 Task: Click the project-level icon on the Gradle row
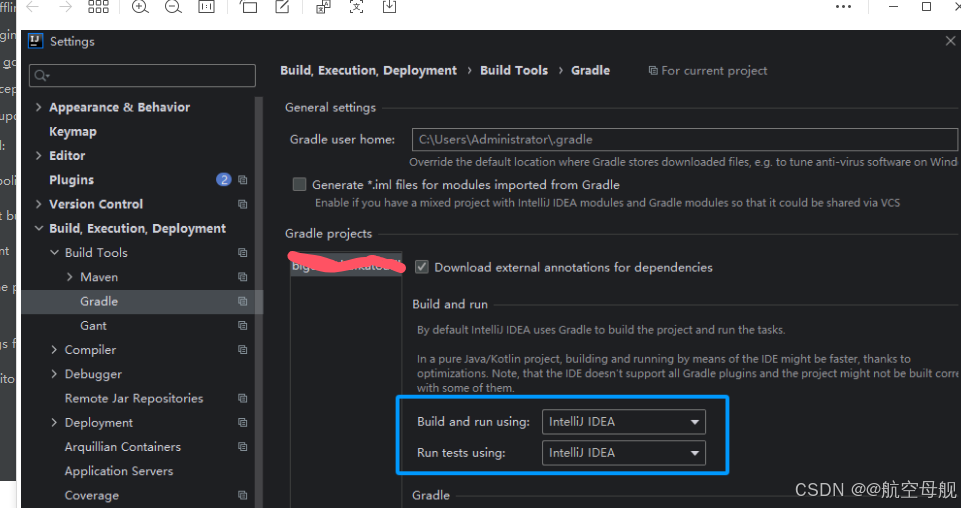point(243,301)
